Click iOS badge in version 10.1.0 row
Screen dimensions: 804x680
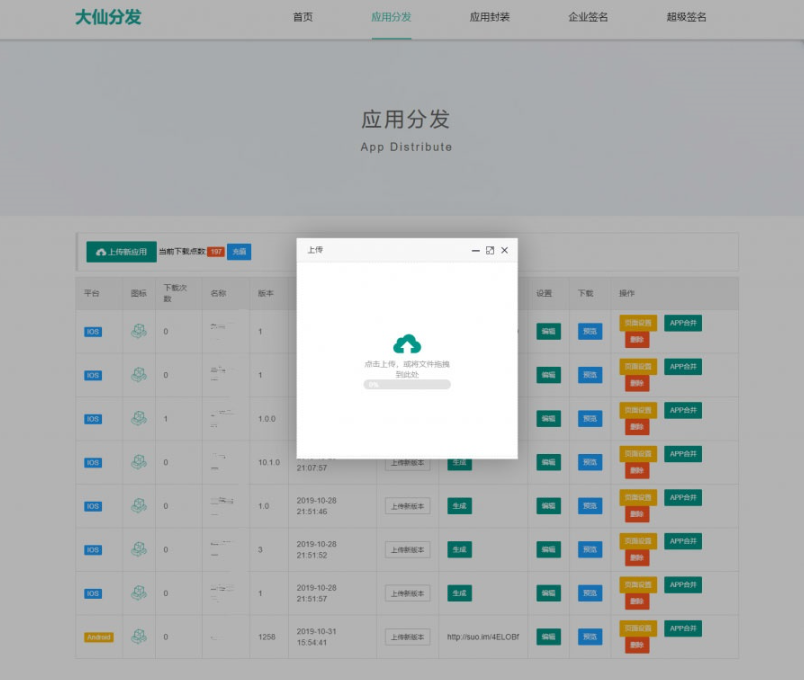click(93, 463)
